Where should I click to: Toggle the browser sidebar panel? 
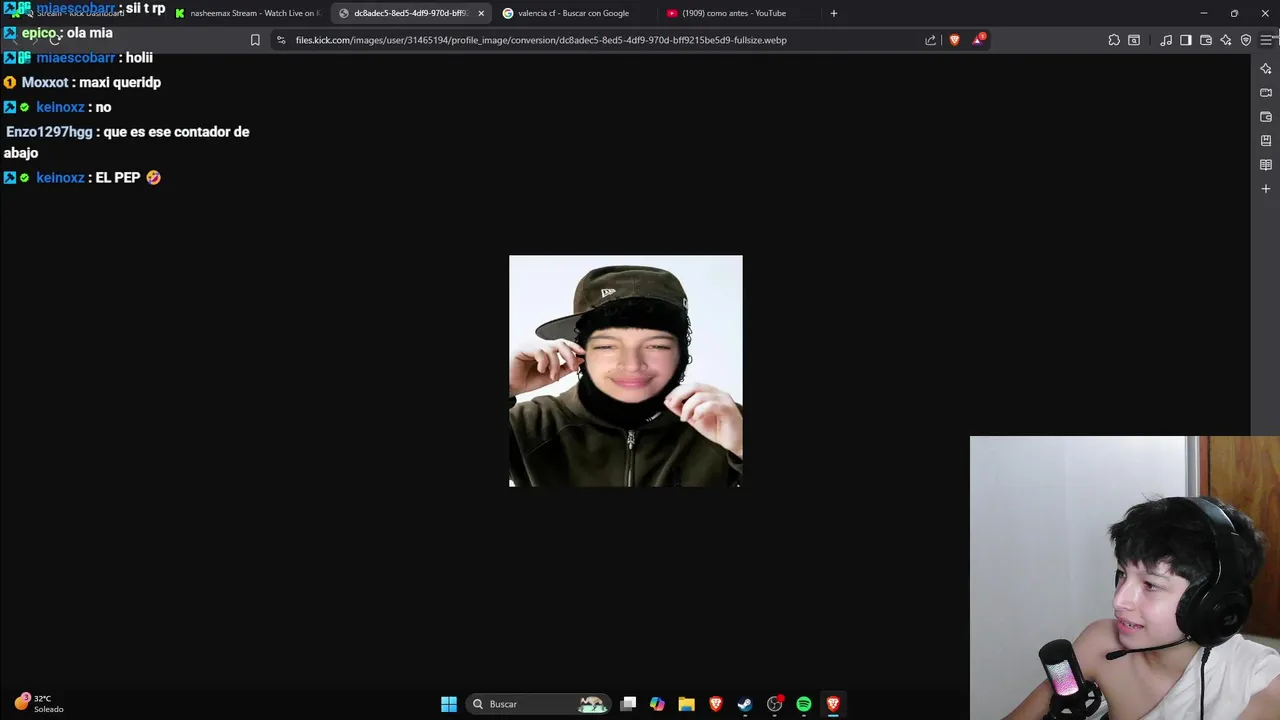click(1186, 40)
